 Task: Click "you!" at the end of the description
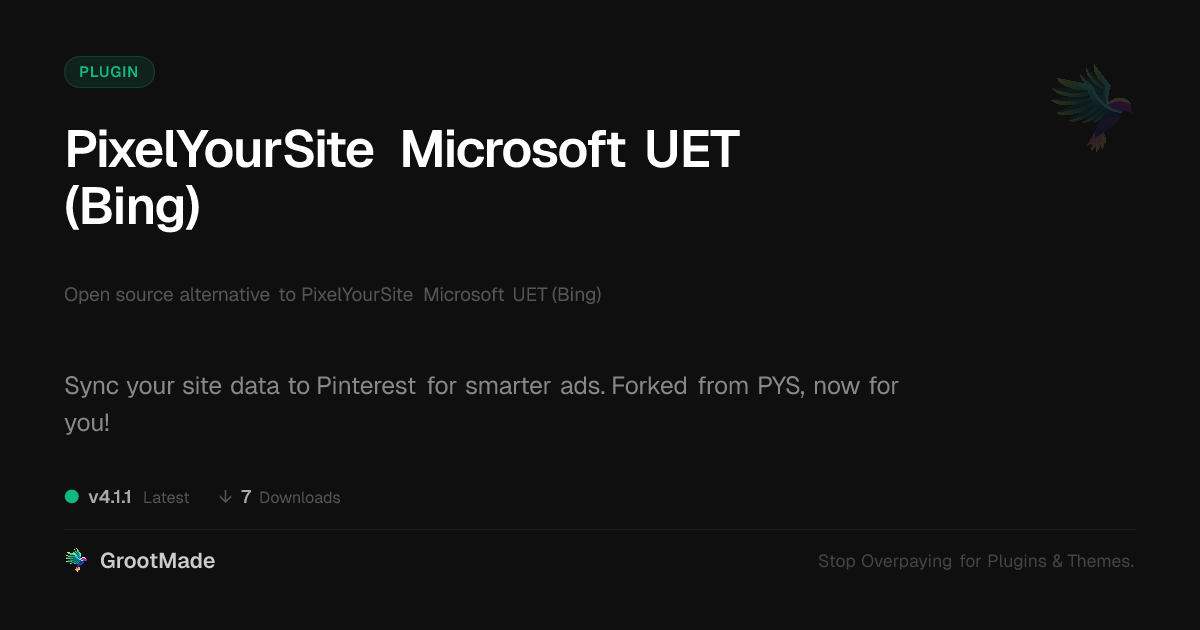(87, 423)
